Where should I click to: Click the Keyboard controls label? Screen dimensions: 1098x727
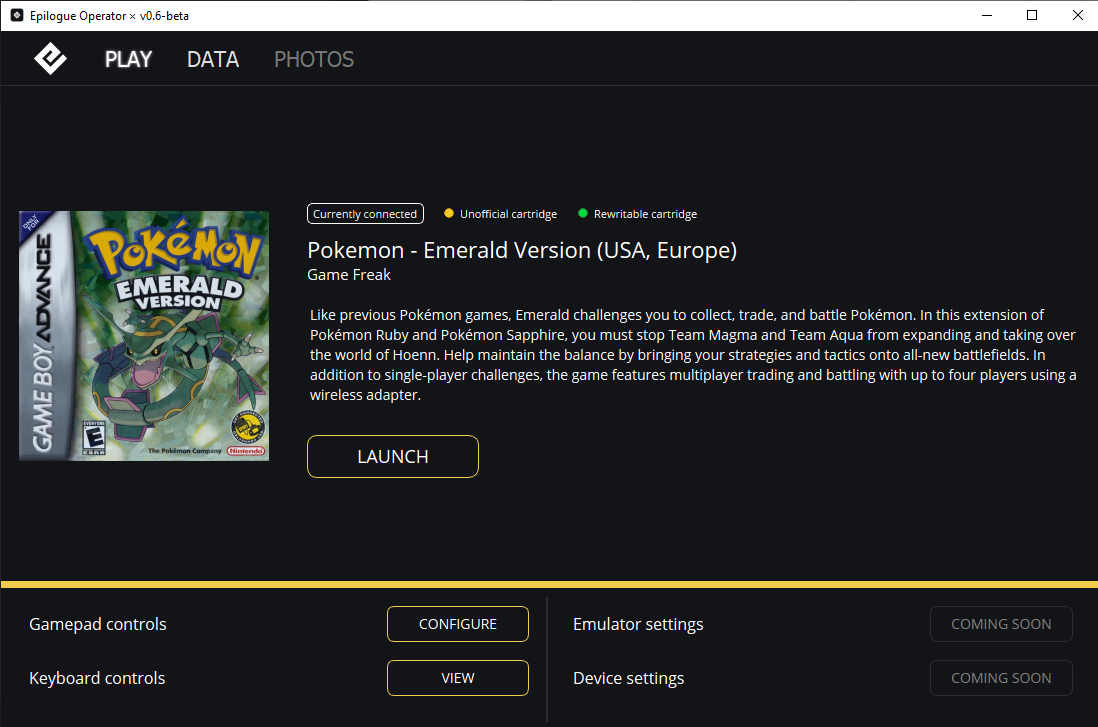coord(97,678)
